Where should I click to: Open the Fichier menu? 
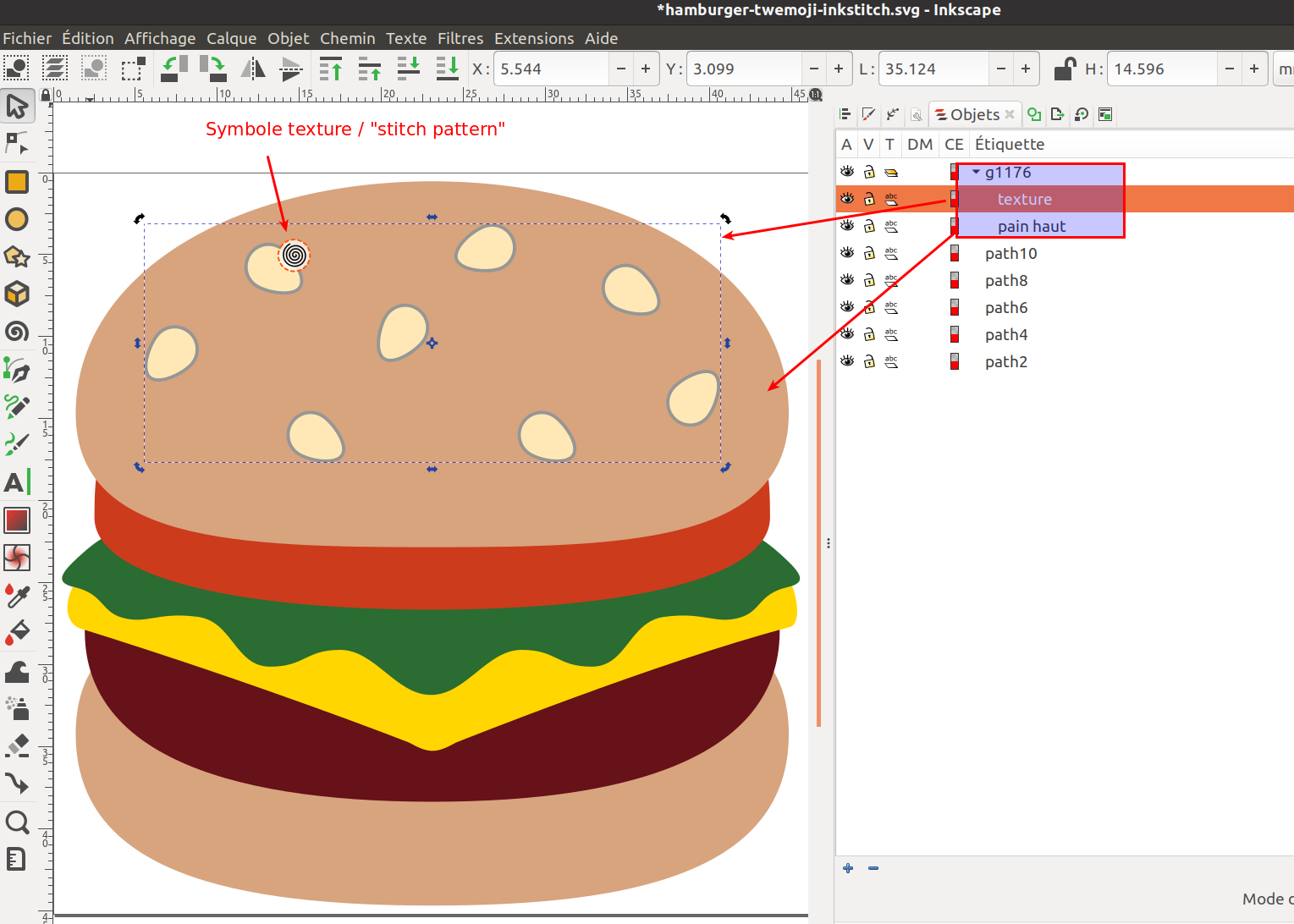pyautogui.click(x=27, y=38)
